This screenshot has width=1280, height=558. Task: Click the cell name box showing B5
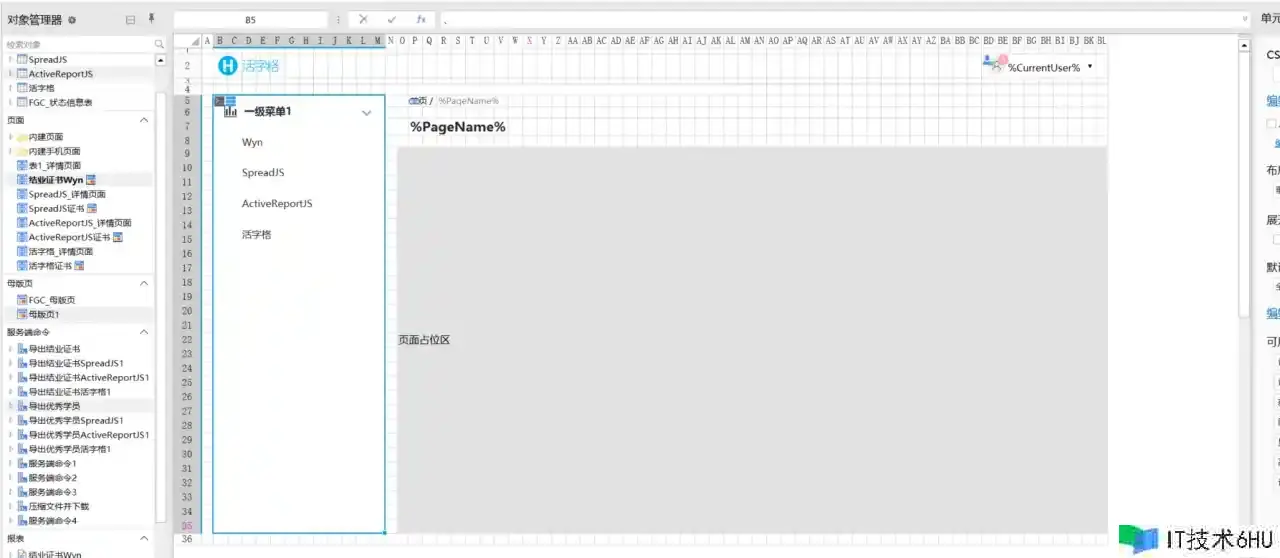[x=250, y=19]
